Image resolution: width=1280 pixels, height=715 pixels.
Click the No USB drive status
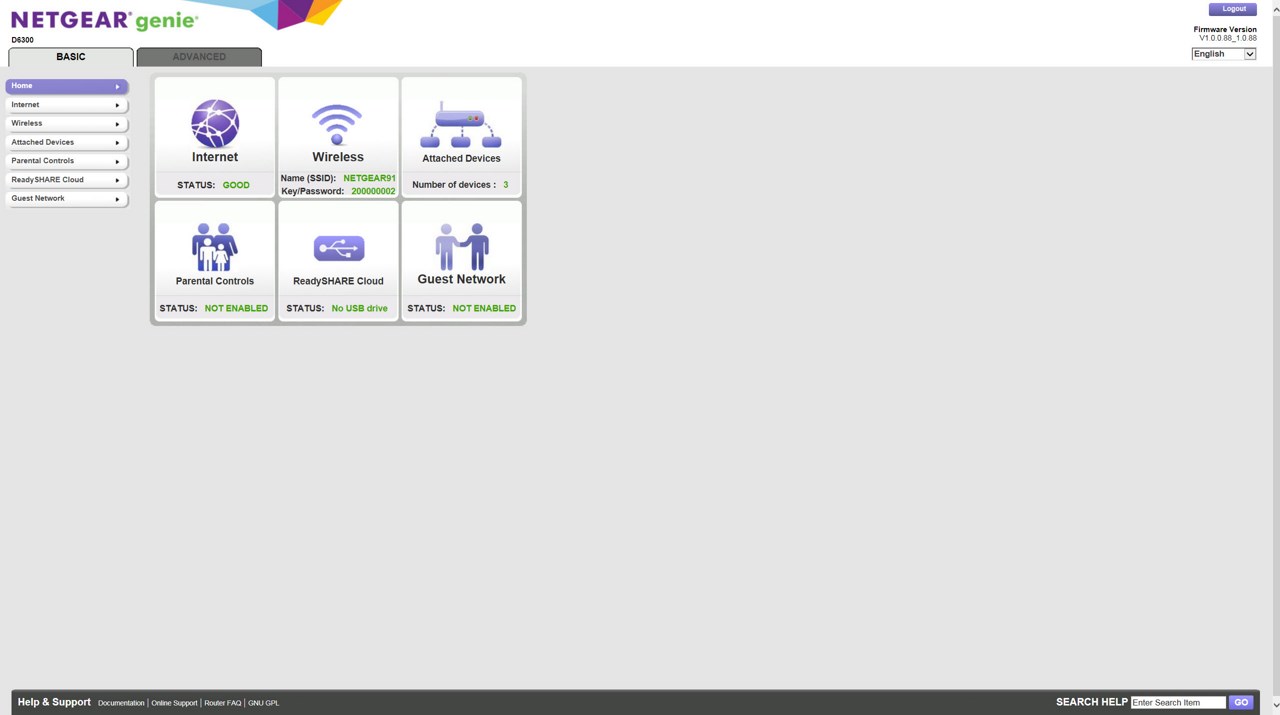[x=360, y=308]
